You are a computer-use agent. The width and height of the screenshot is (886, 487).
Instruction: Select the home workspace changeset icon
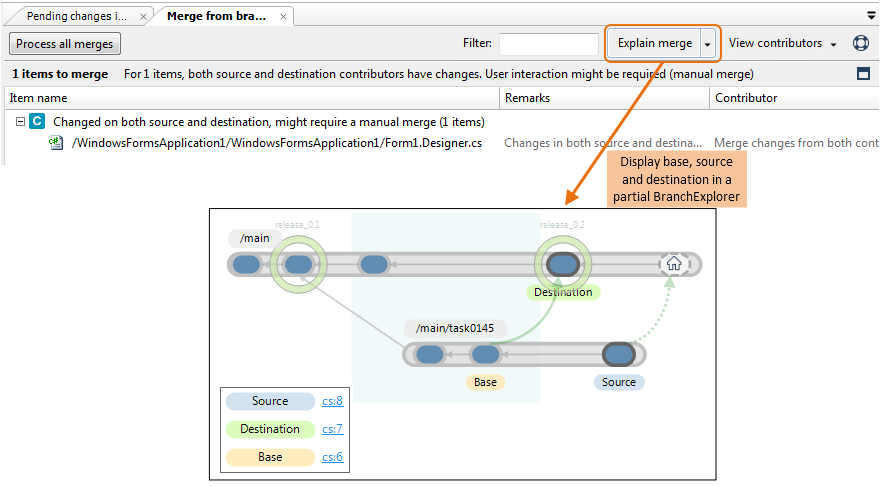[x=674, y=264]
